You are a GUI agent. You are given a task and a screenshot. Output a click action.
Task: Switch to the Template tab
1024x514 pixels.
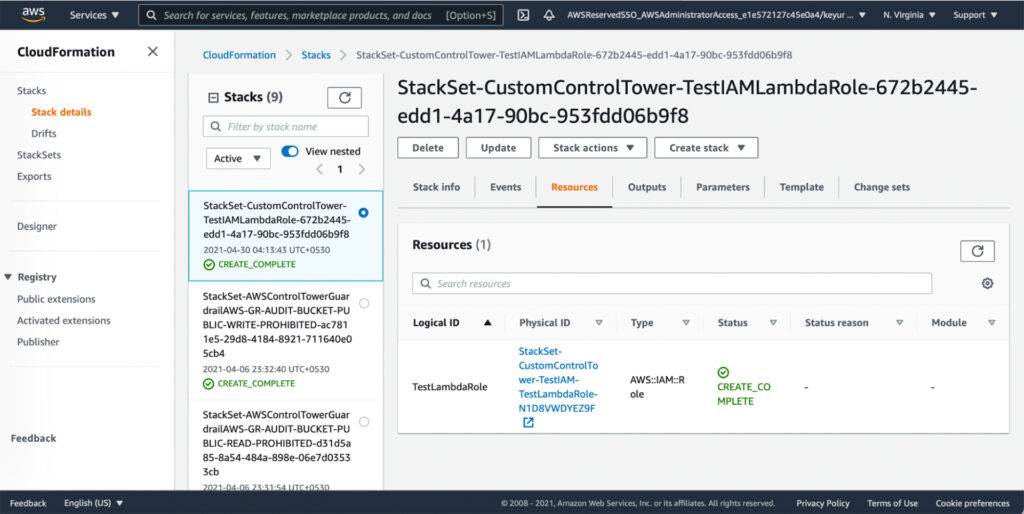(801, 187)
